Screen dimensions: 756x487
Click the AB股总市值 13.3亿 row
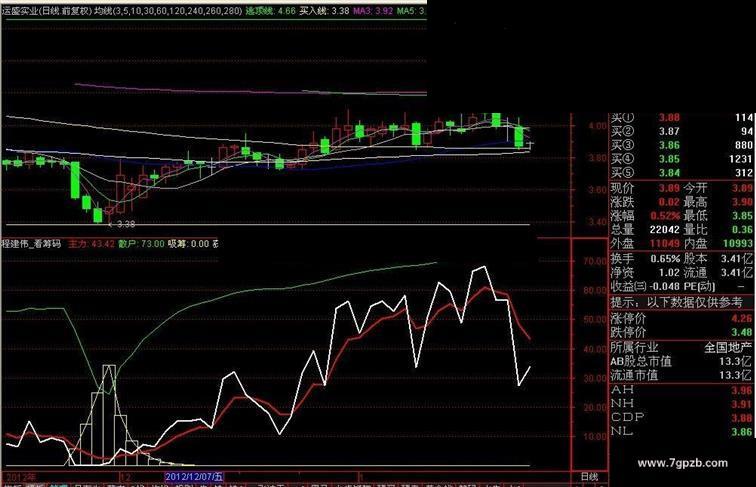click(681, 361)
